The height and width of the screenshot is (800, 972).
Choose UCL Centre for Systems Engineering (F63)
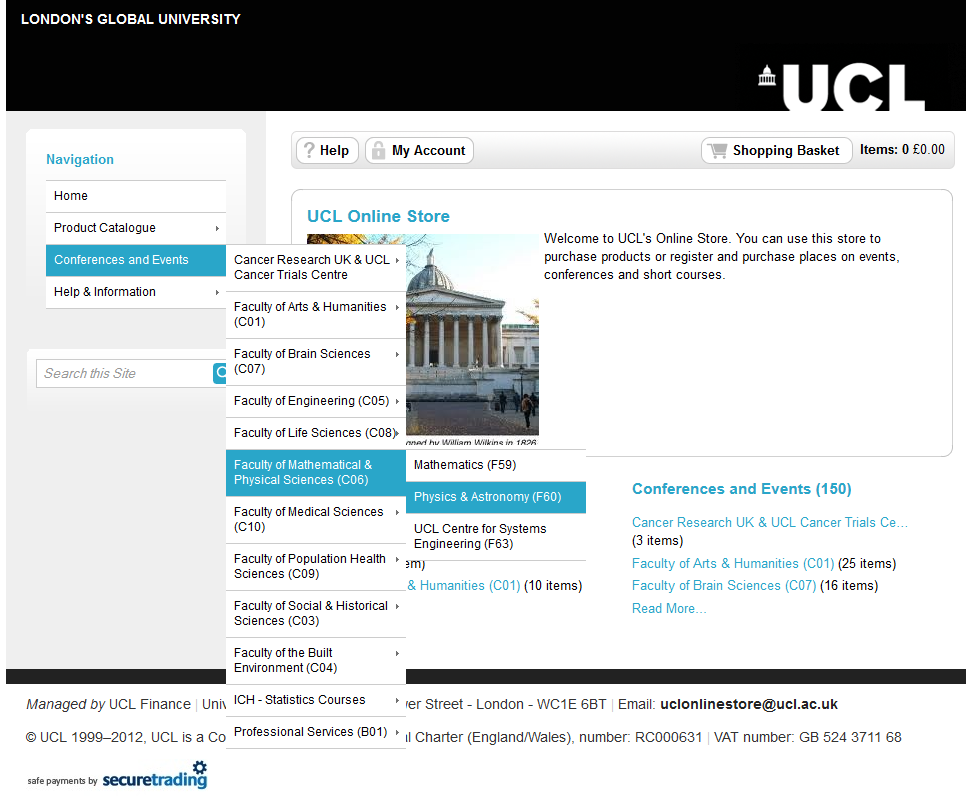[496, 537]
